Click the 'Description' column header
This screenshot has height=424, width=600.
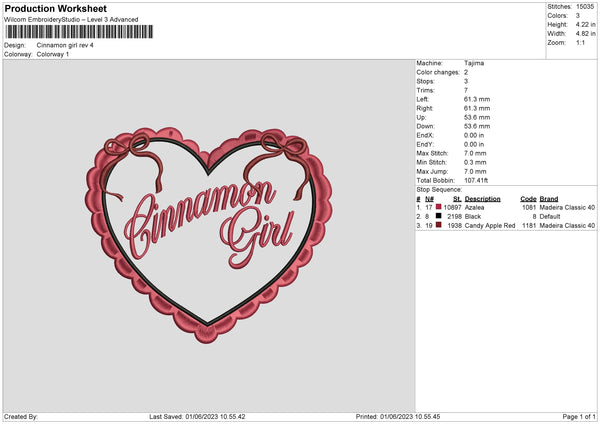[482, 199]
